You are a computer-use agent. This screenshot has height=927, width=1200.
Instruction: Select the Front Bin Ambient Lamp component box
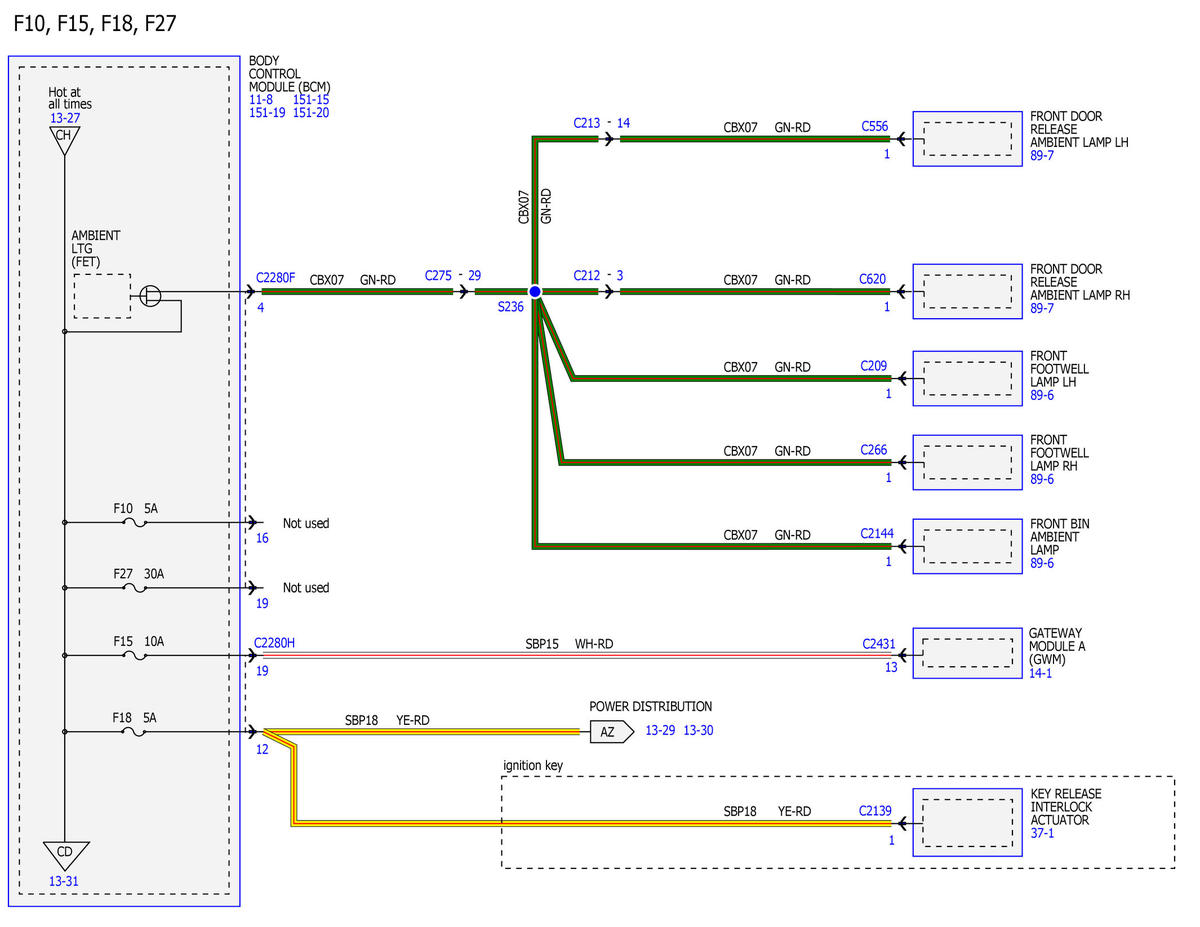pos(968,546)
